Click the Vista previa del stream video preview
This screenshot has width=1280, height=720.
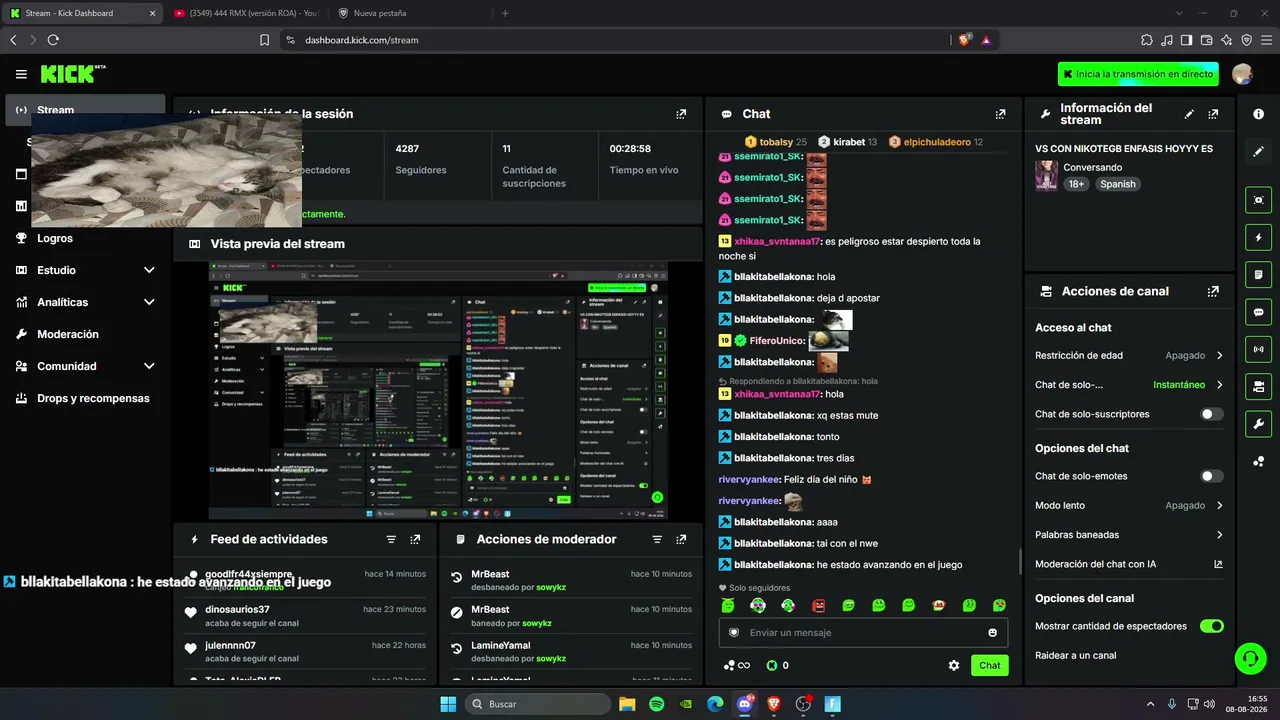438,391
